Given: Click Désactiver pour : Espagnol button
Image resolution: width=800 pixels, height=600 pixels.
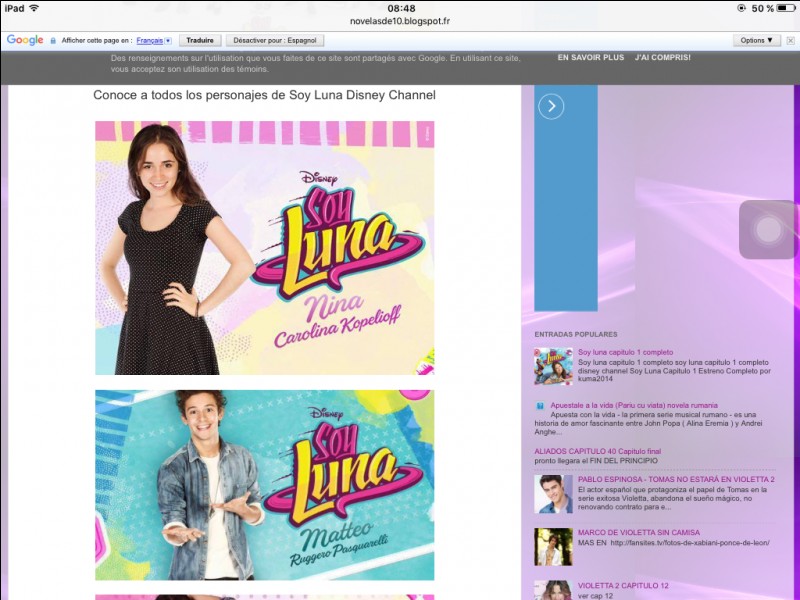Looking at the screenshot, I should [275, 40].
